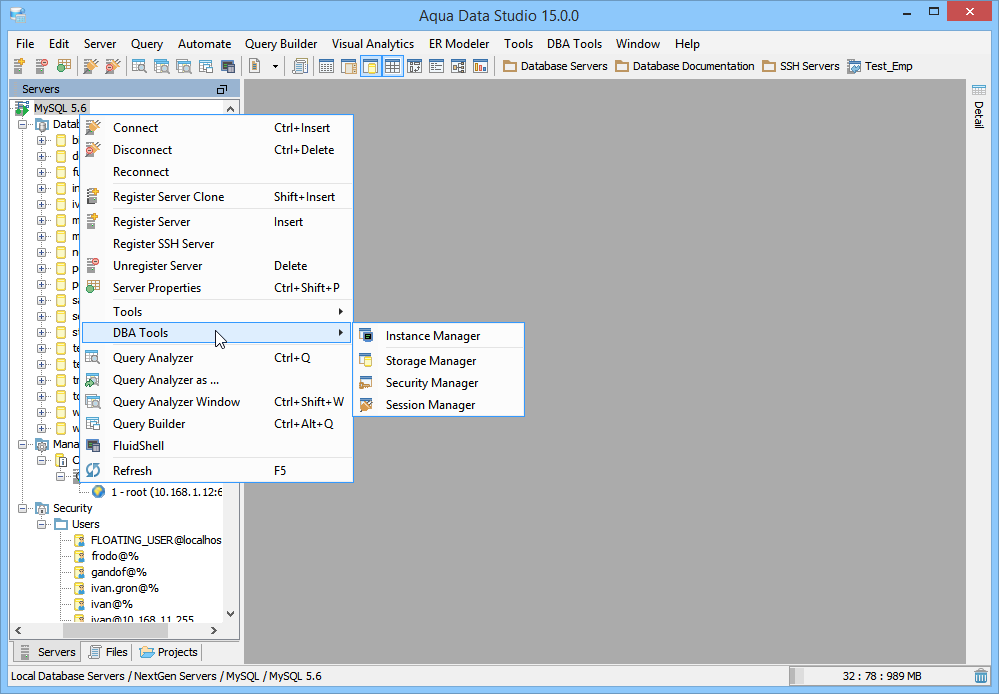The image size is (999, 694).
Task: Toggle the highlighted yellow-cylinder view toolbar button
Action: 371,66
